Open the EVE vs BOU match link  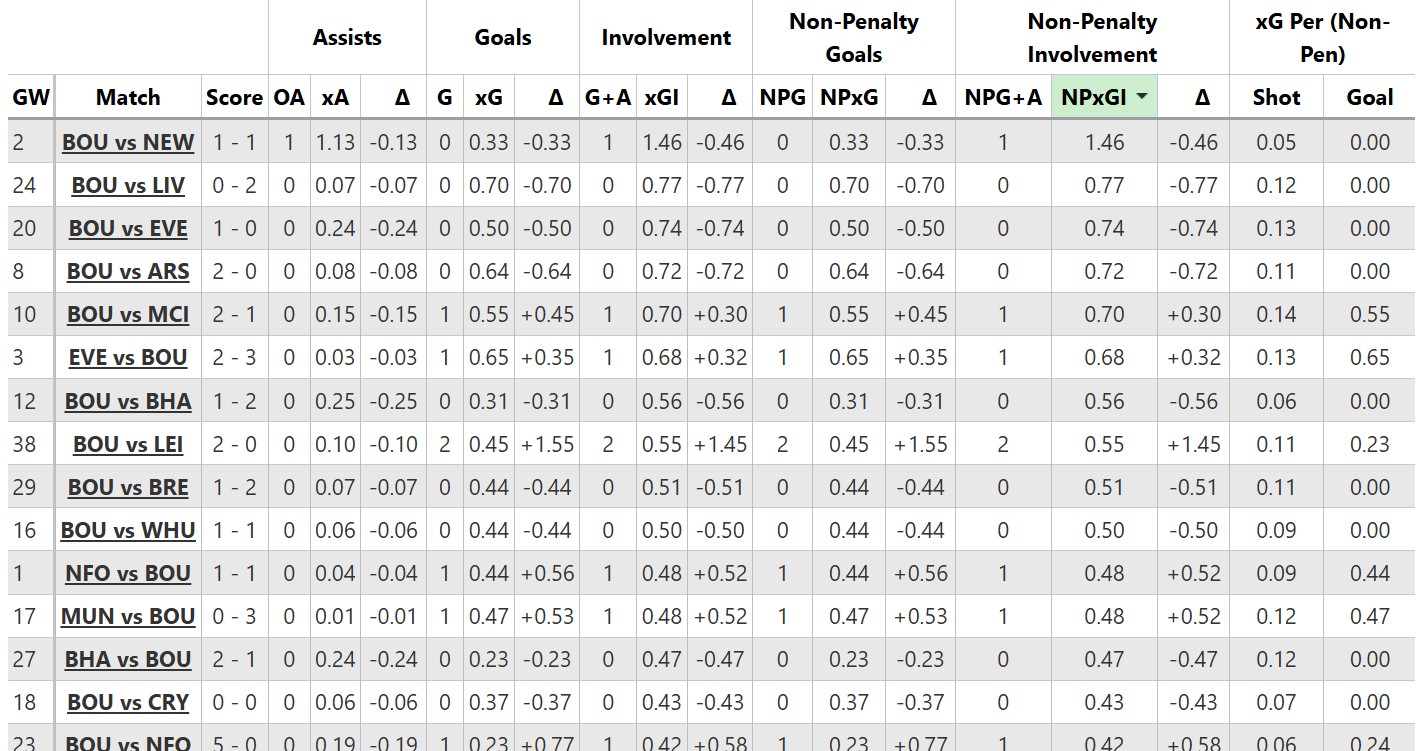click(x=128, y=357)
